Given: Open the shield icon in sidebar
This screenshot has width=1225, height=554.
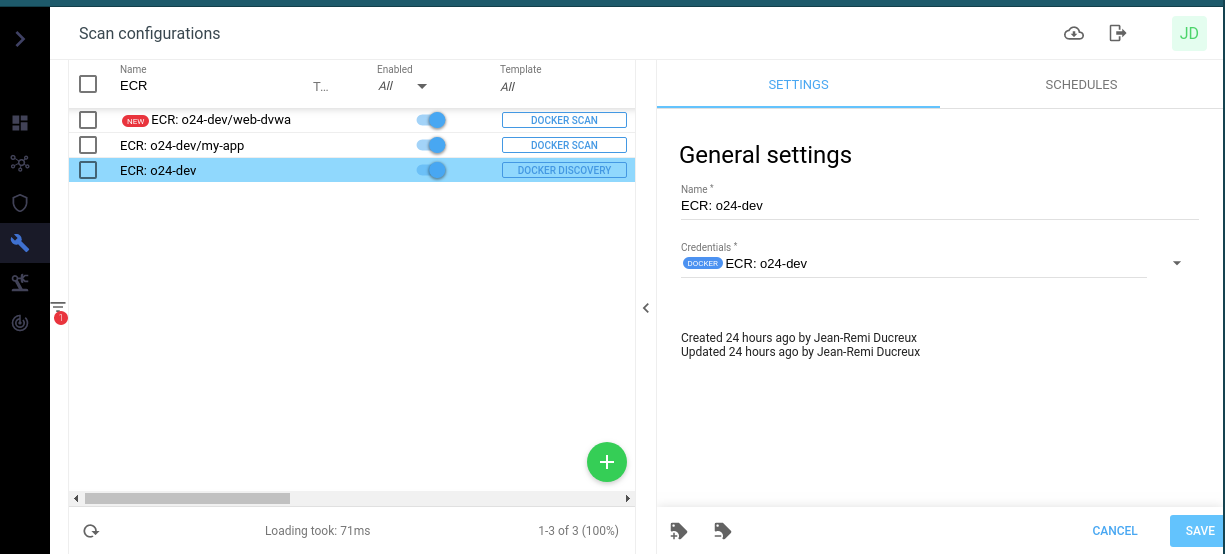Looking at the screenshot, I should (x=20, y=203).
